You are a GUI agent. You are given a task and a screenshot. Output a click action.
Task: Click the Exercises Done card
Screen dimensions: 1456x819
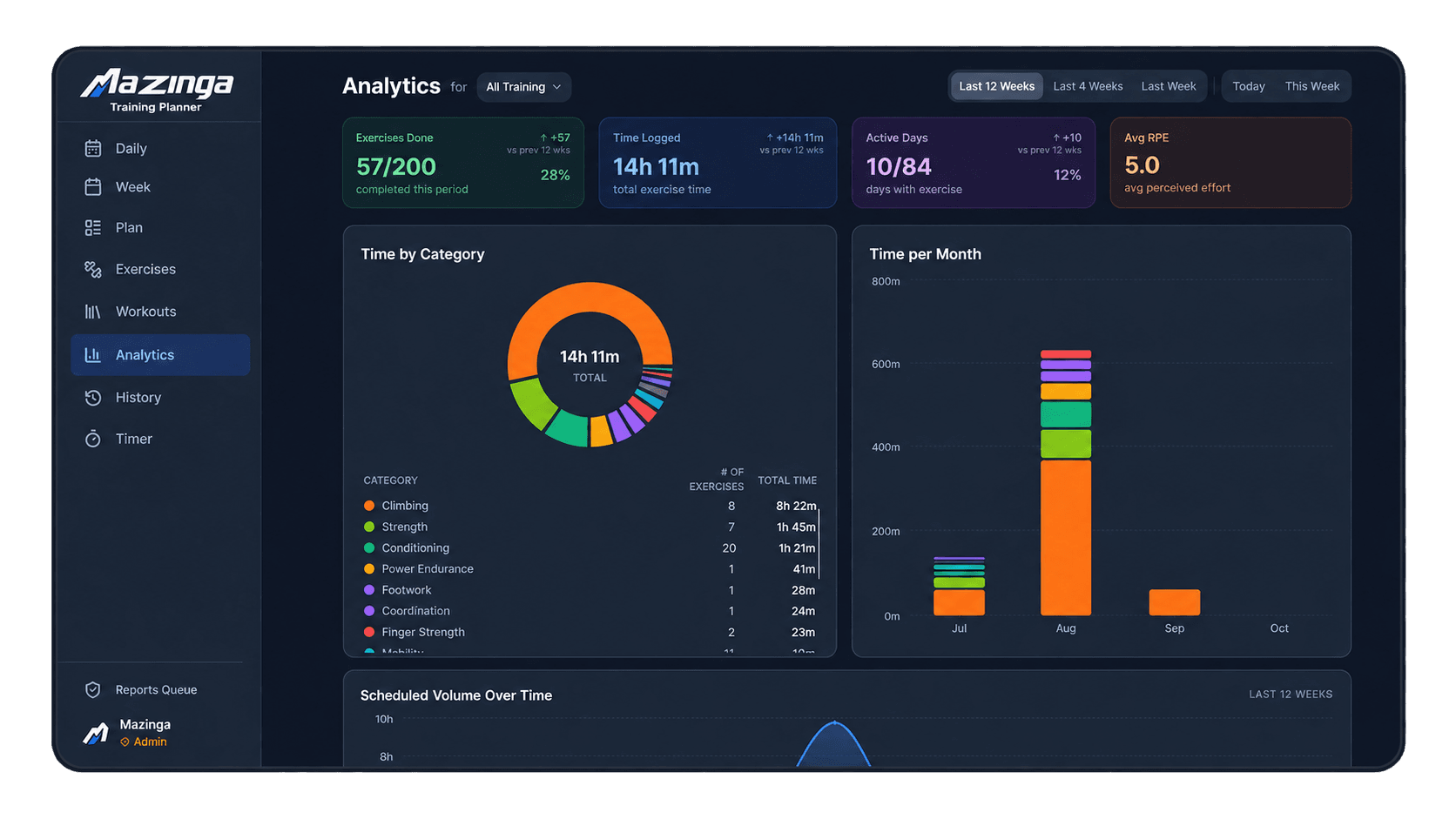click(463, 163)
